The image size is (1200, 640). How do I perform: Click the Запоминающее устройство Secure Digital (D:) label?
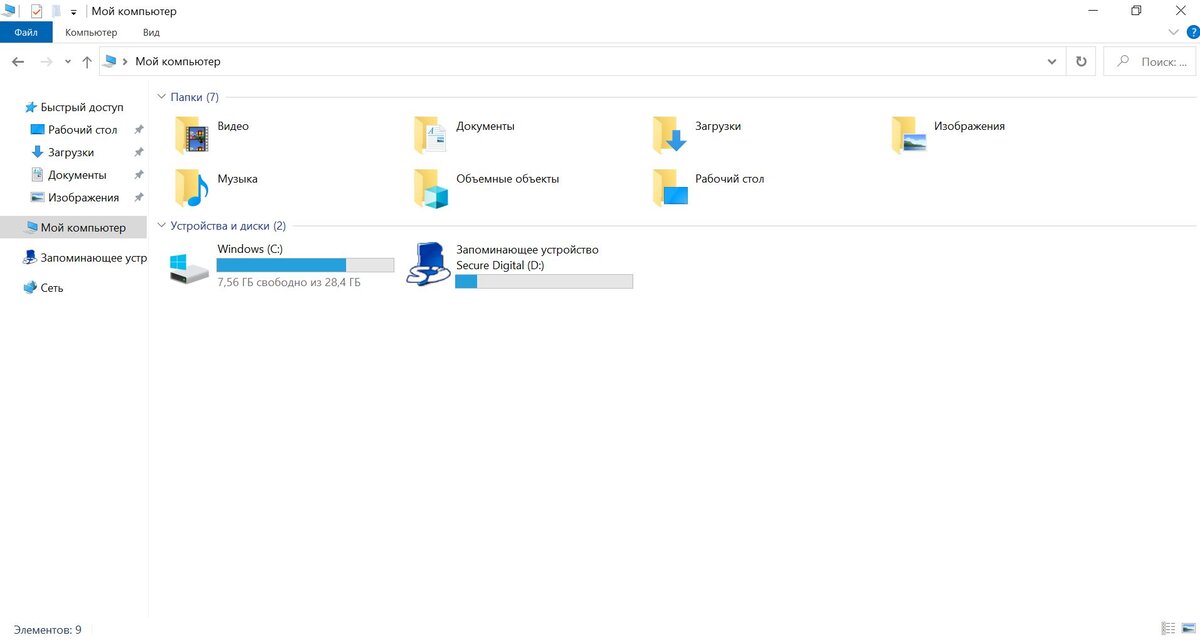pos(527,257)
